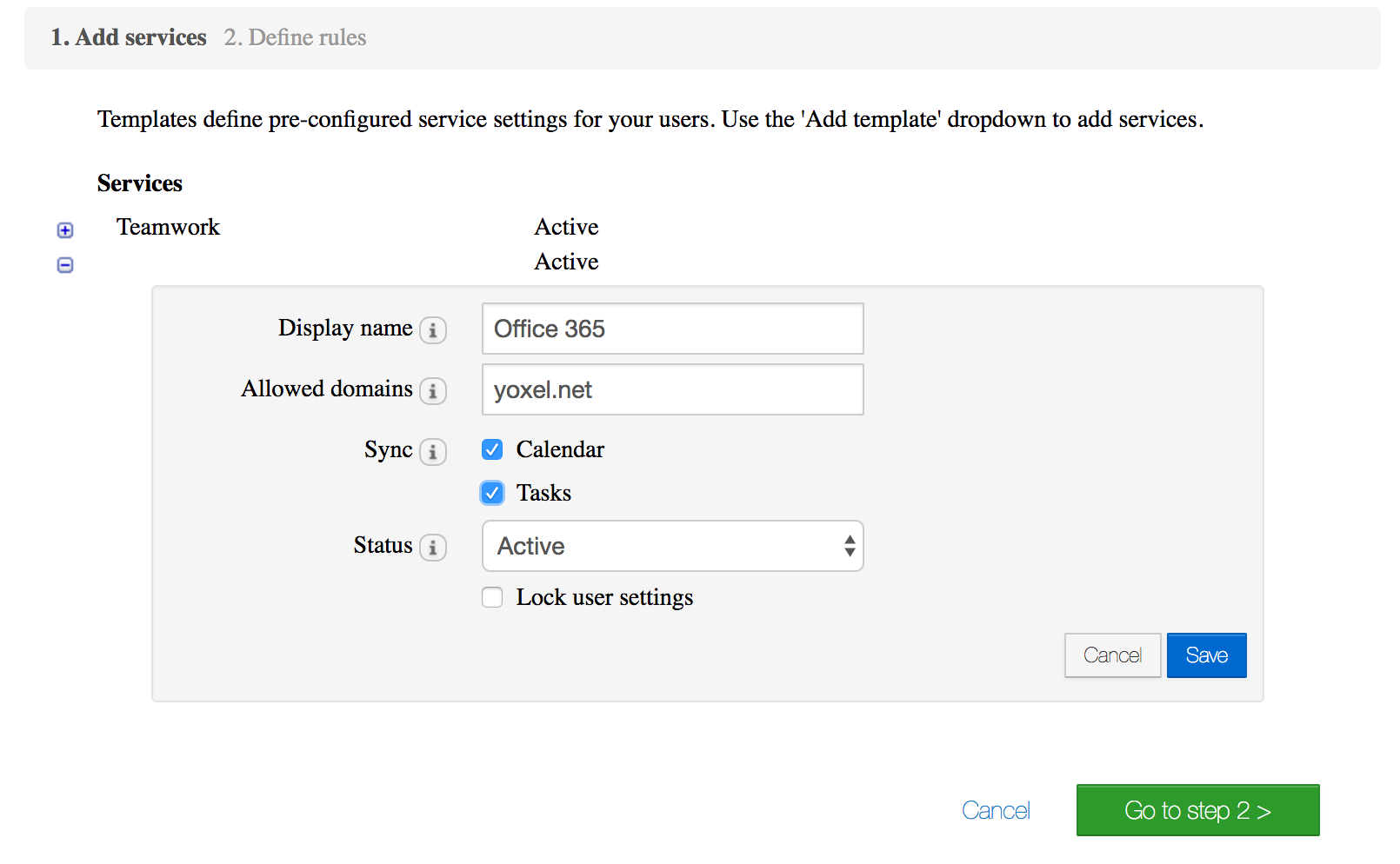Viewport: 1400px width, 864px height.
Task: Click the Display name info icon
Action: [x=433, y=330]
